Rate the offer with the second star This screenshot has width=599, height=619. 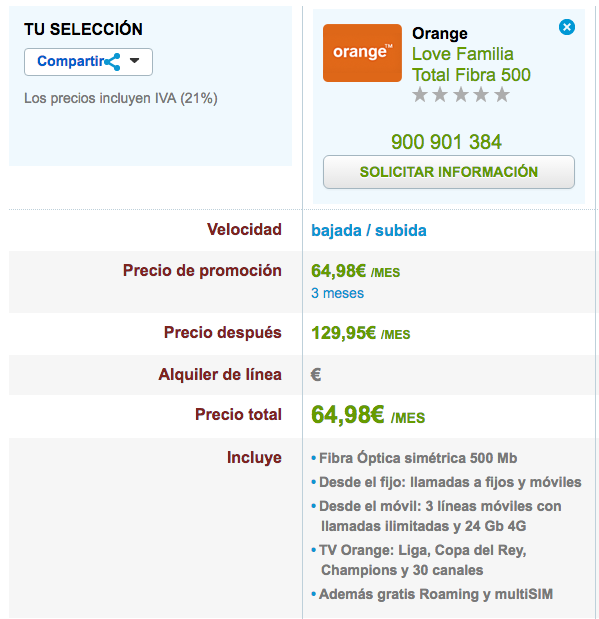click(440, 95)
